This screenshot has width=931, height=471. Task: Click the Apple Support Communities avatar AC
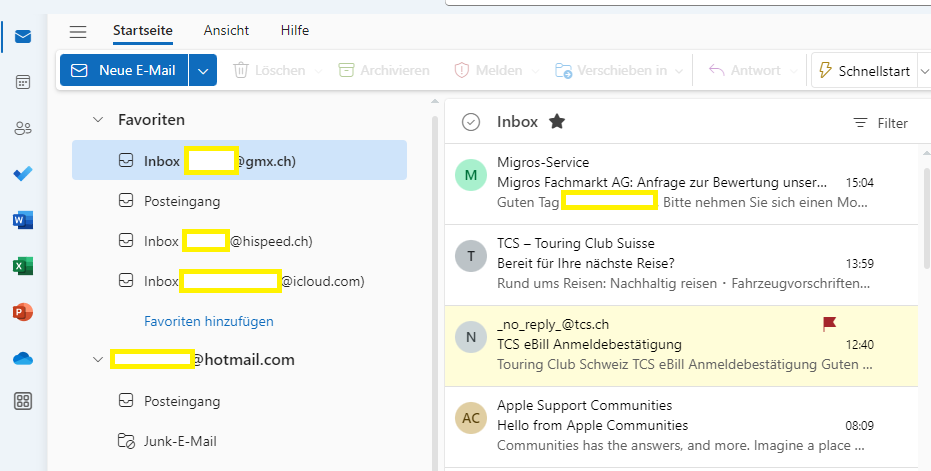pyautogui.click(x=471, y=418)
